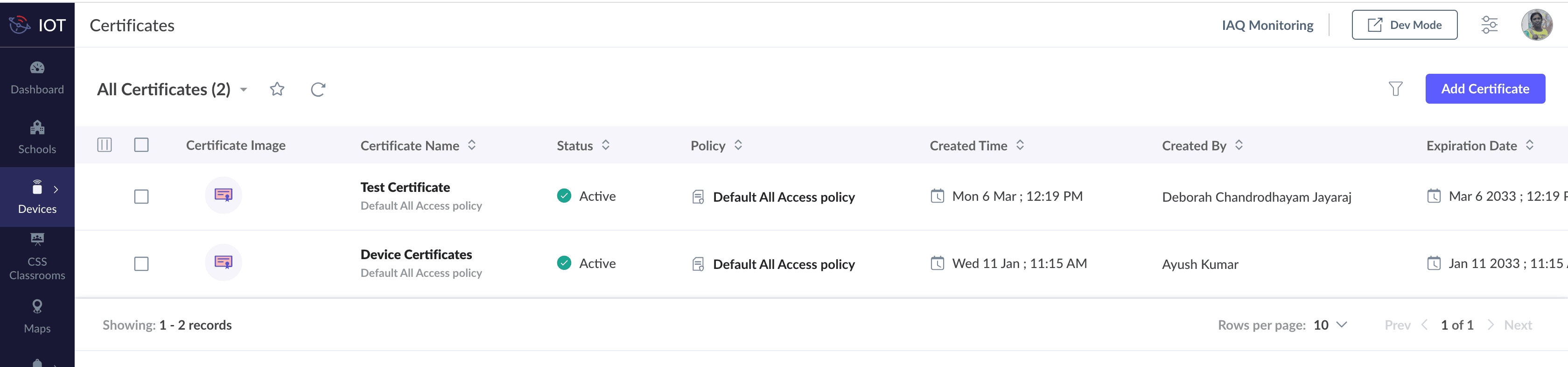1568x367 pixels.
Task: Click the user profile avatar
Action: 1536,25
